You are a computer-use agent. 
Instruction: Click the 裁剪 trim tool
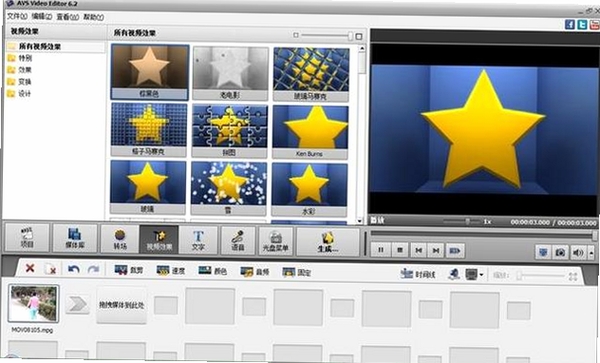tap(129, 270)
